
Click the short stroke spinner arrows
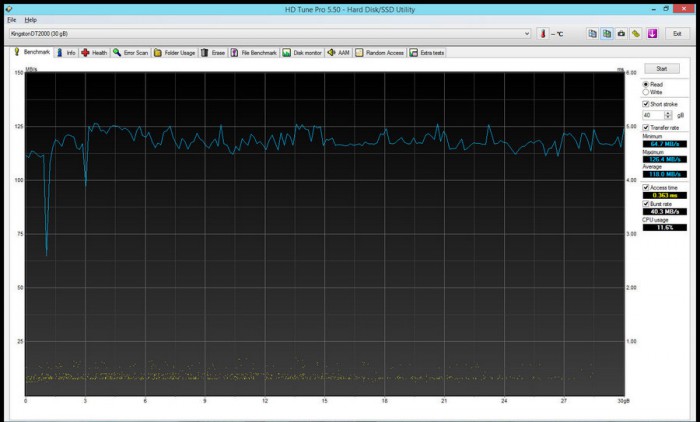(x=668, y=115)
